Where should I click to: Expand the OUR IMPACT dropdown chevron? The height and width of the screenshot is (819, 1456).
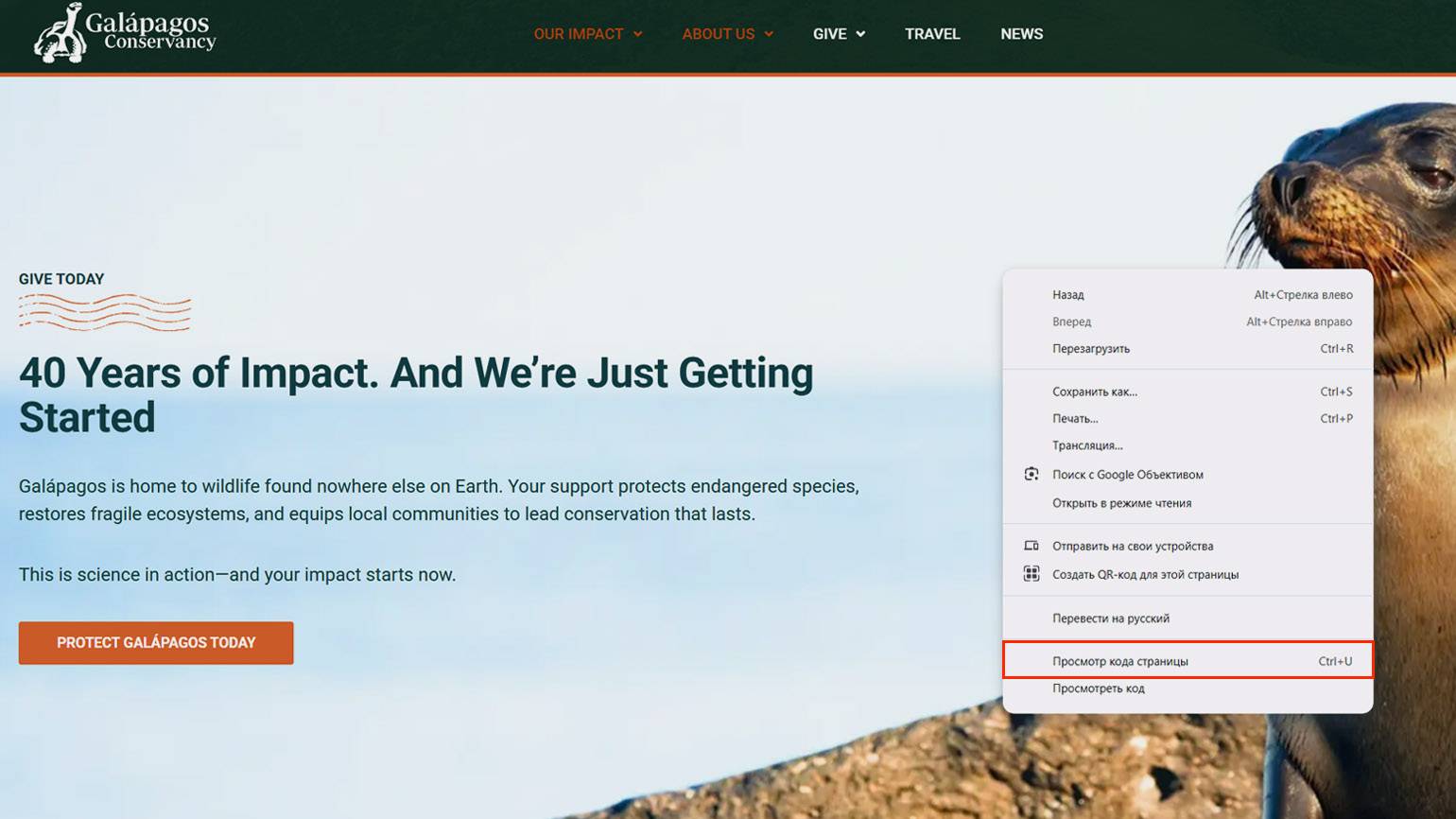click(637, 34)
